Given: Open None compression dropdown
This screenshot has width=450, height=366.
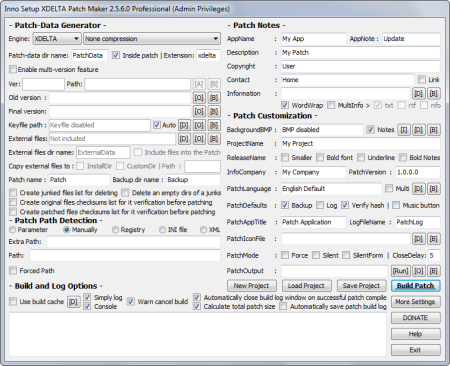Looking at the screenshot, I should pos(152,39).
